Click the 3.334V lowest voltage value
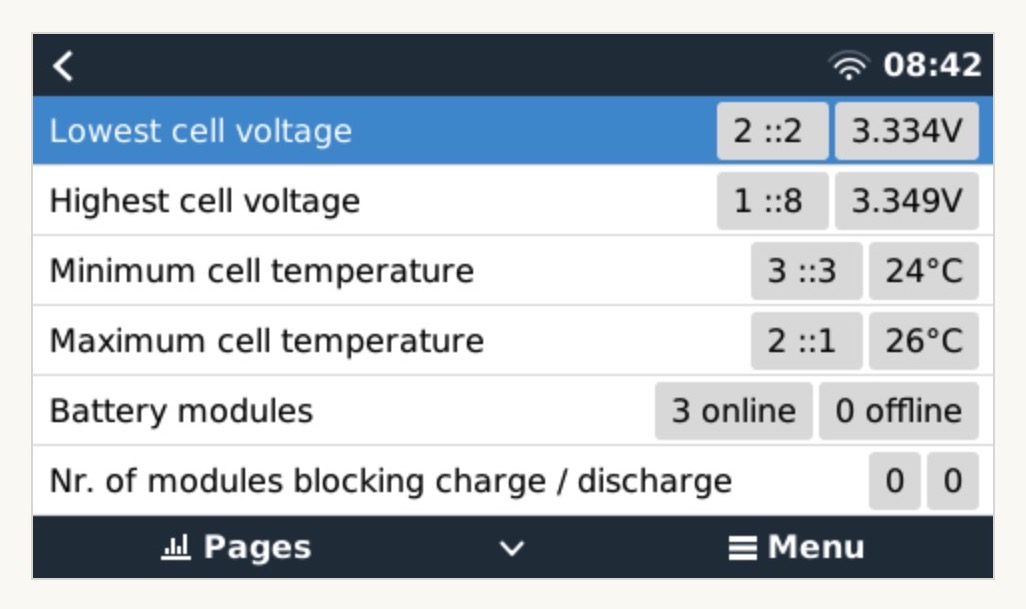 coord(906,131)
